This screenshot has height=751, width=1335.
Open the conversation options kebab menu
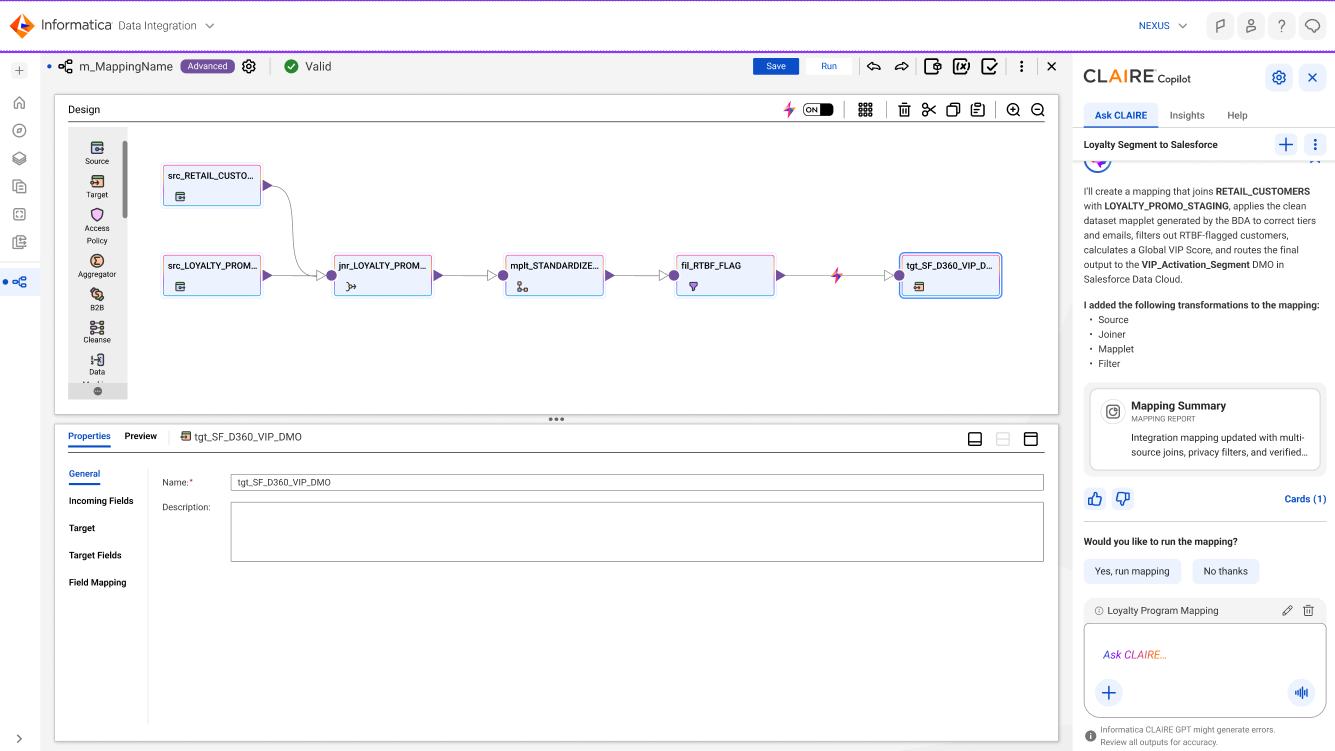[1315, 145]
